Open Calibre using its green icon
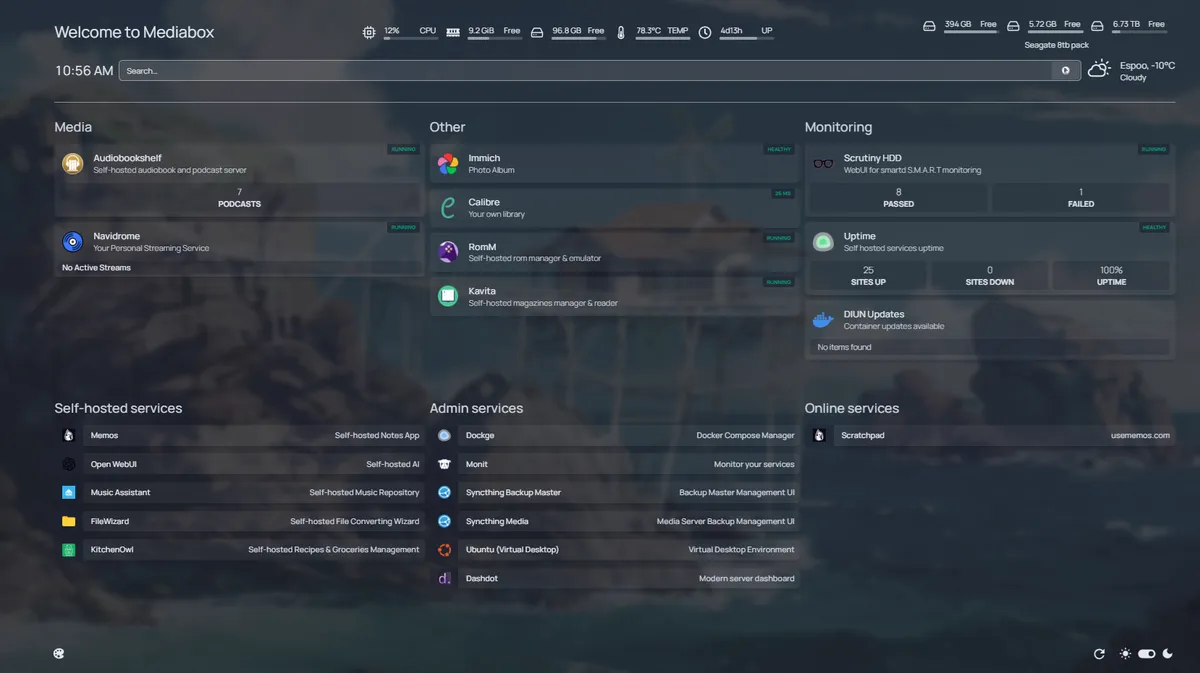 pyautogui.click(x=448, y=208)
